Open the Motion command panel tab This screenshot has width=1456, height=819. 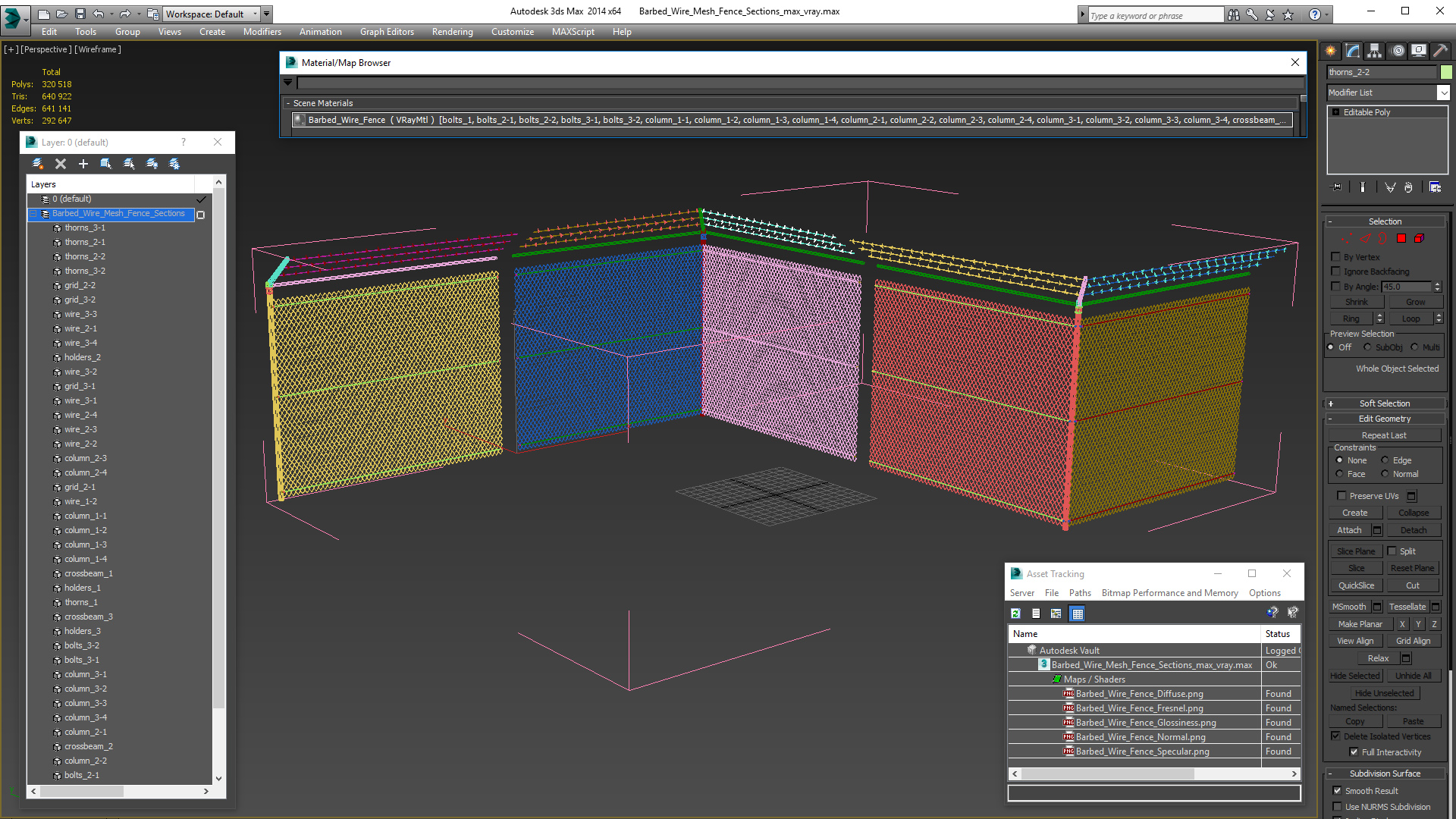pos(1398,51)
